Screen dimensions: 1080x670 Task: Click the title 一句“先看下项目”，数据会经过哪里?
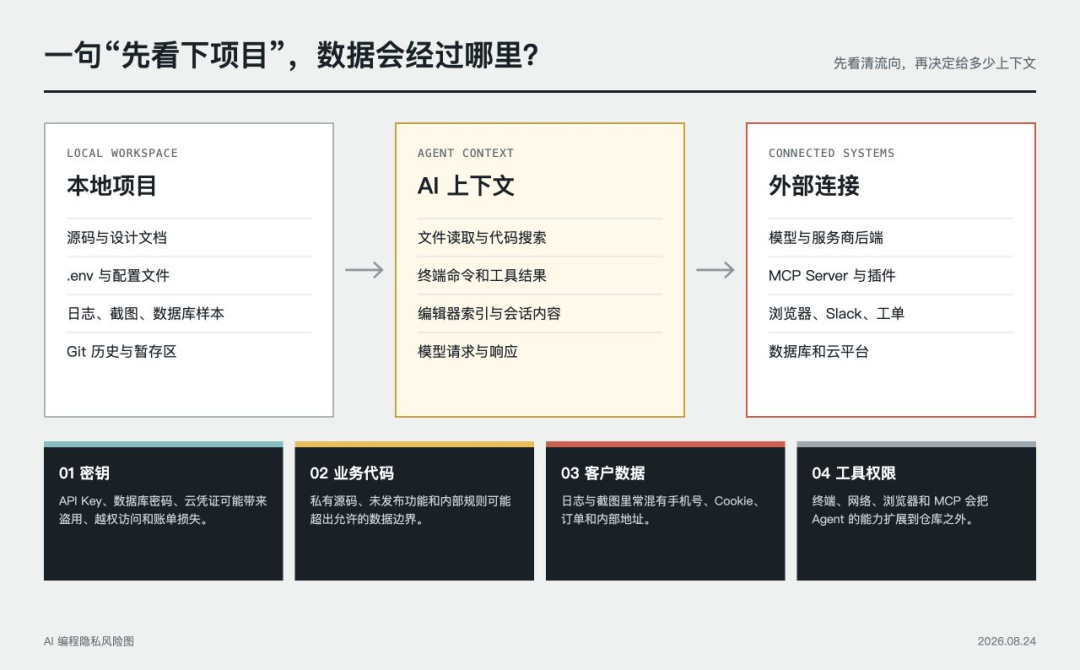coord(291,55)
